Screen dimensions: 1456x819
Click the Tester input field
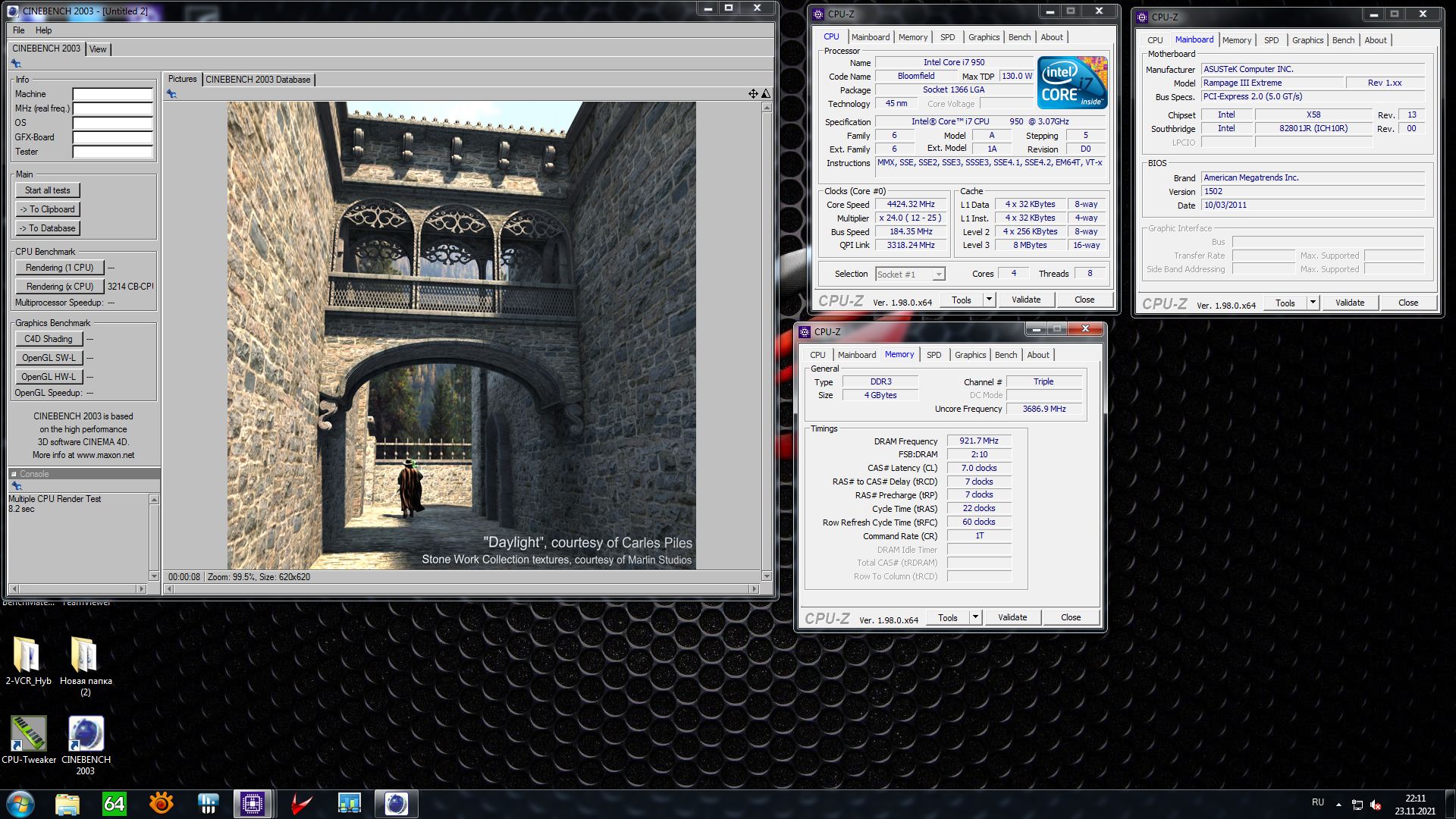[113, 152]
